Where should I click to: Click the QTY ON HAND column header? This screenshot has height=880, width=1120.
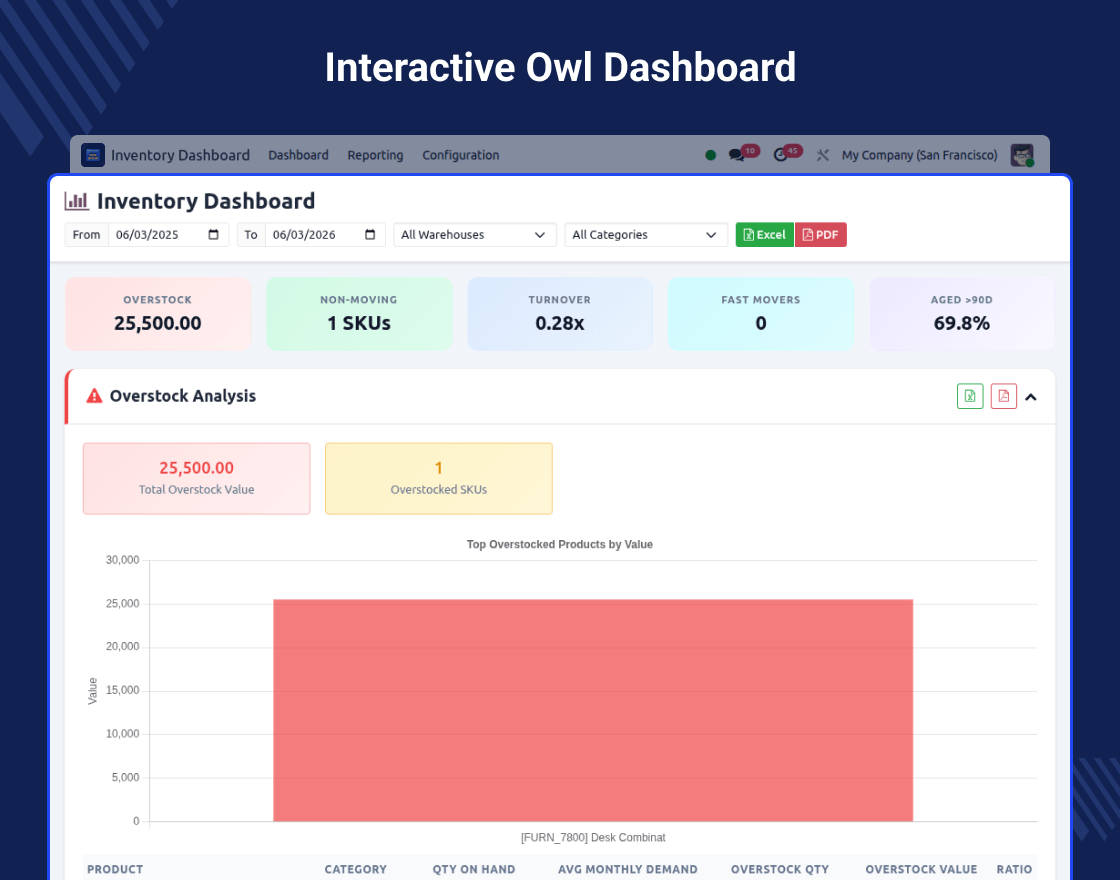pyautogui.click(x=474, y=869)
